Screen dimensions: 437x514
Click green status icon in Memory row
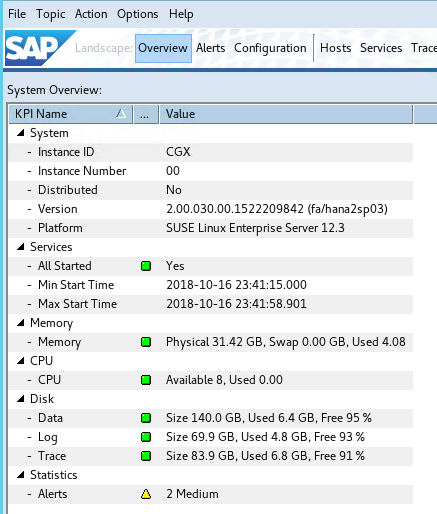[x=146, y=342]
